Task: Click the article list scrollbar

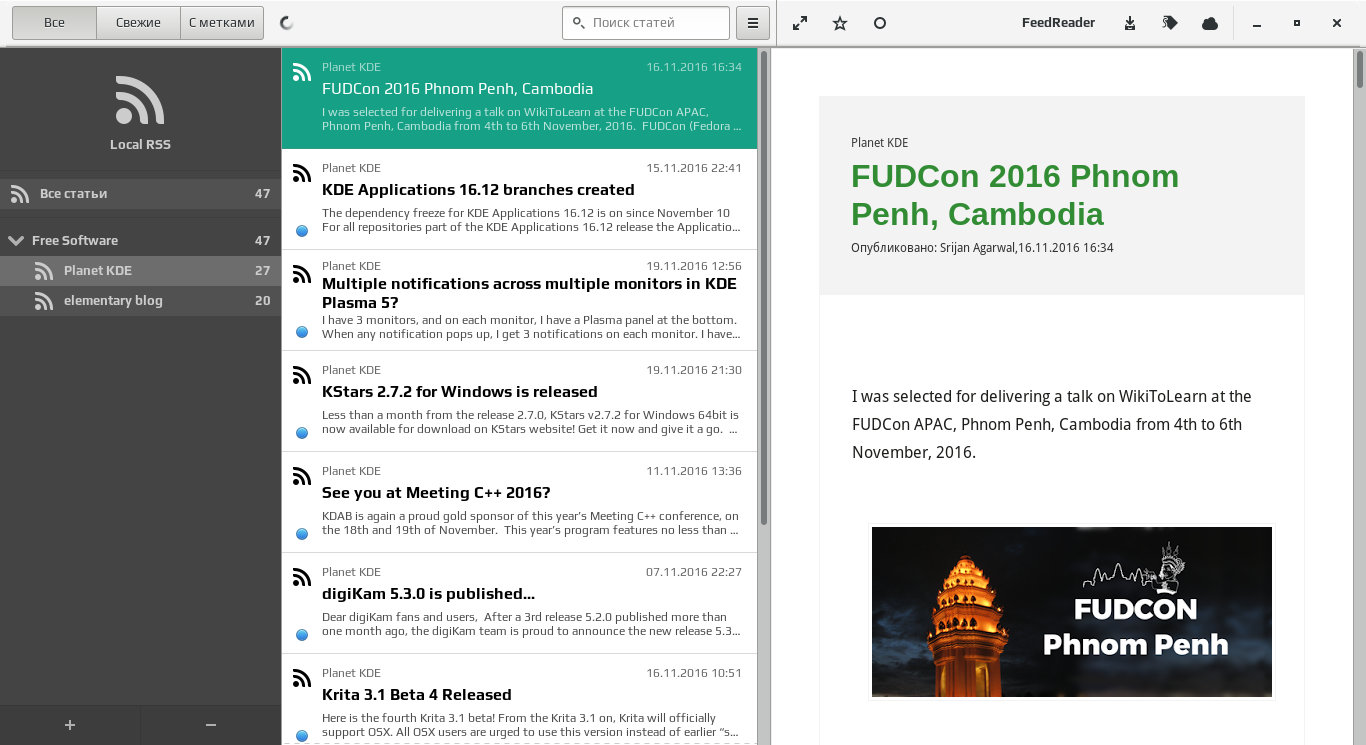Action: (764, 288)
